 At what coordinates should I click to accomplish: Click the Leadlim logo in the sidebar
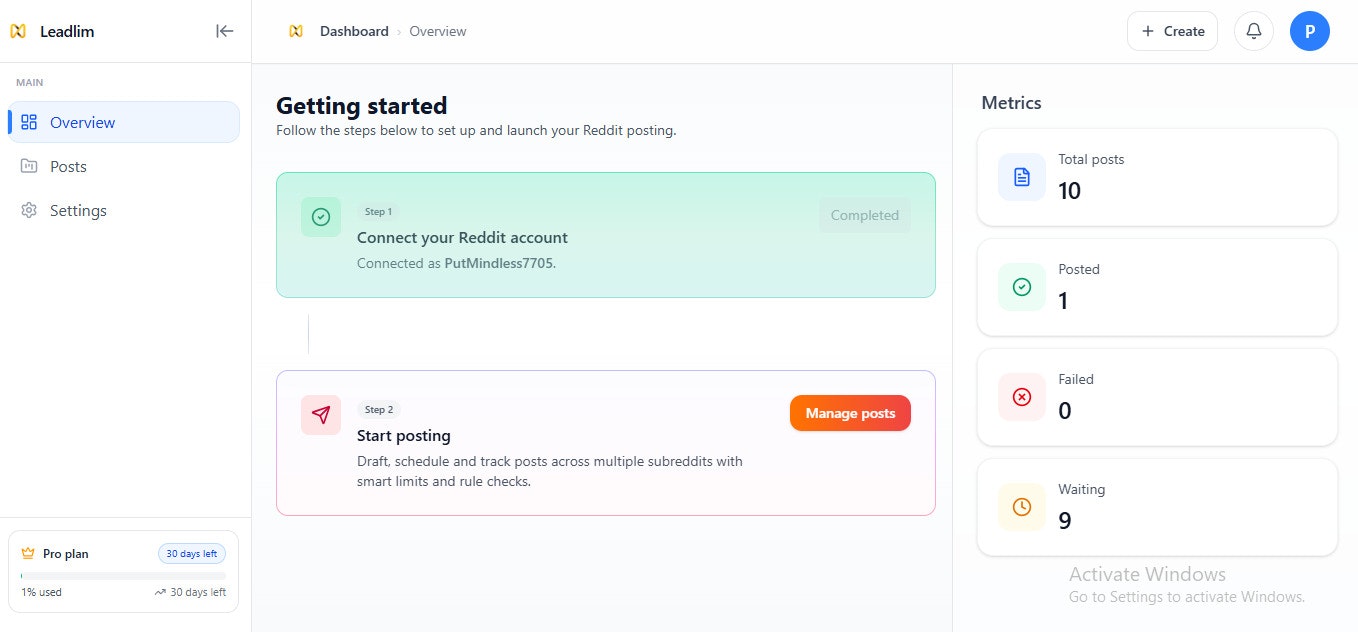click(18, 31)
